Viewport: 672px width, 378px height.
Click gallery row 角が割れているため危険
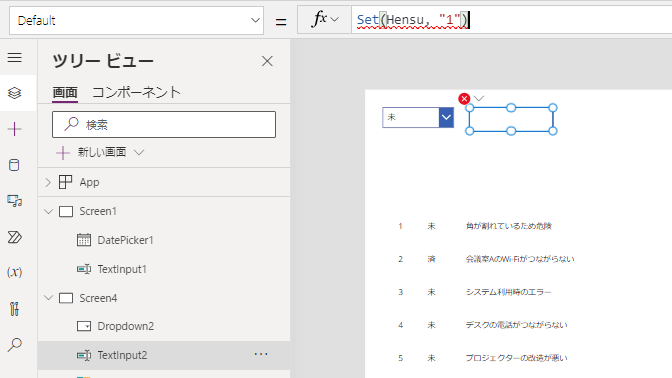(x=509, y=226)
